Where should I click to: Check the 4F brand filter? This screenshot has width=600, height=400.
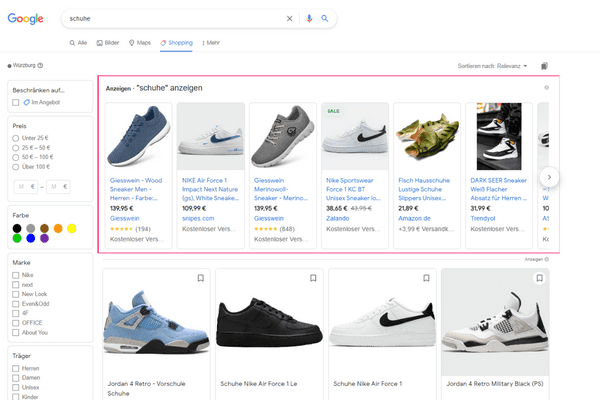[x=16, y=313]
